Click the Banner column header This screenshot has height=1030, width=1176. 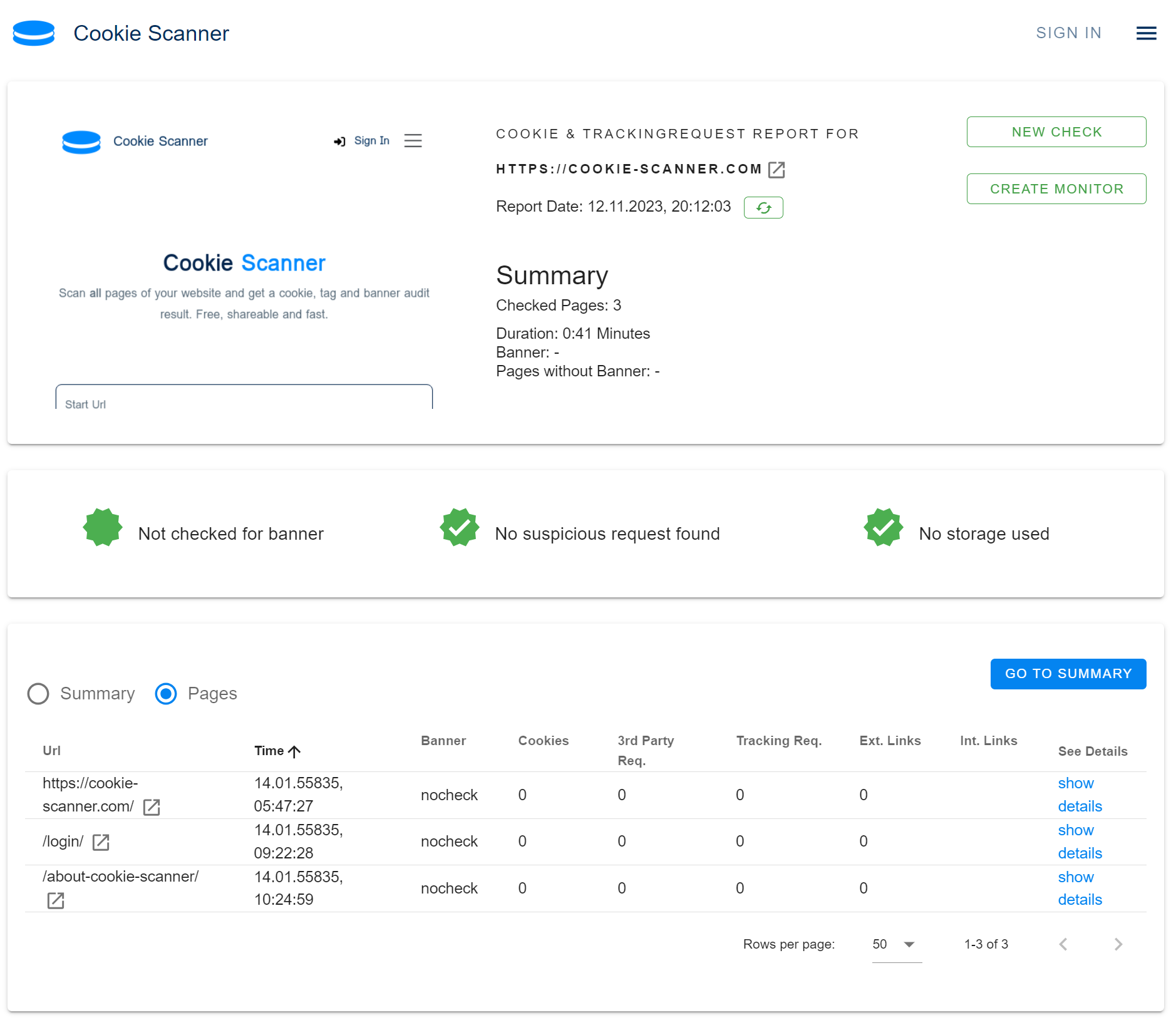[443, 741]
